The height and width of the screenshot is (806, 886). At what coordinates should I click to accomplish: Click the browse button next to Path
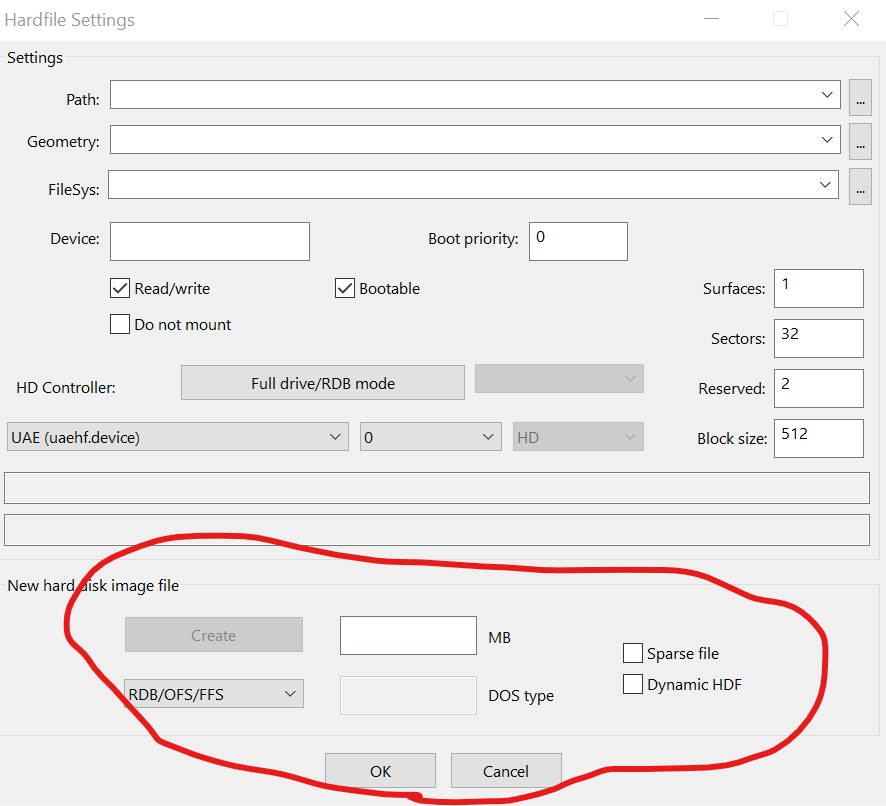tap(860, 96)
